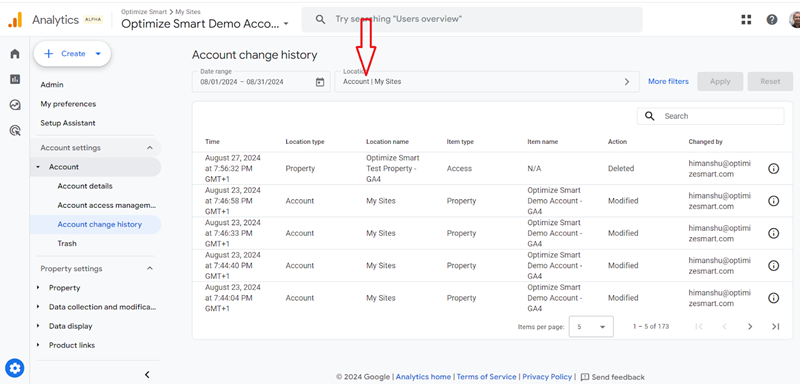Click the '1 – 5 of 173' pagination text
Screen dimensions: 800x384
(651, 326)
